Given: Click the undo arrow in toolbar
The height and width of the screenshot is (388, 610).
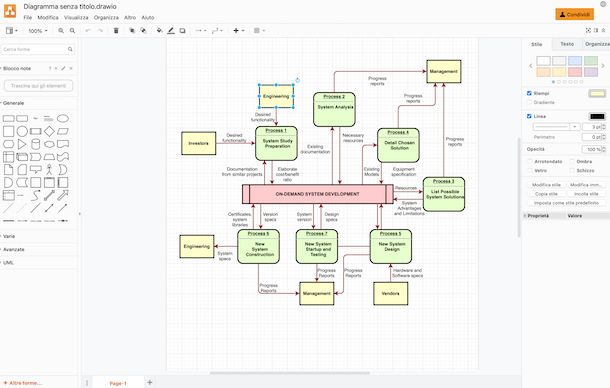Looking at the screenshot, I should (88, 30).
